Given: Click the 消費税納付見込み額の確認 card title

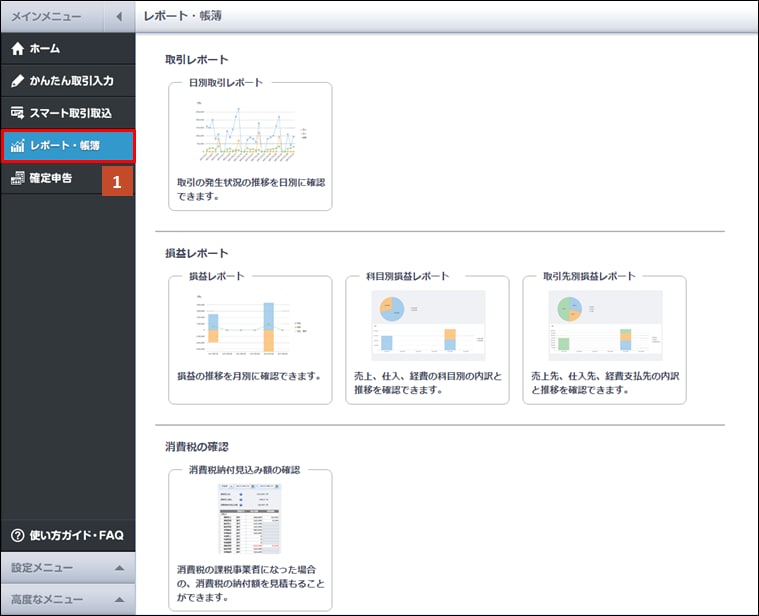Looking at the screenshot, I should click(244, 470).
